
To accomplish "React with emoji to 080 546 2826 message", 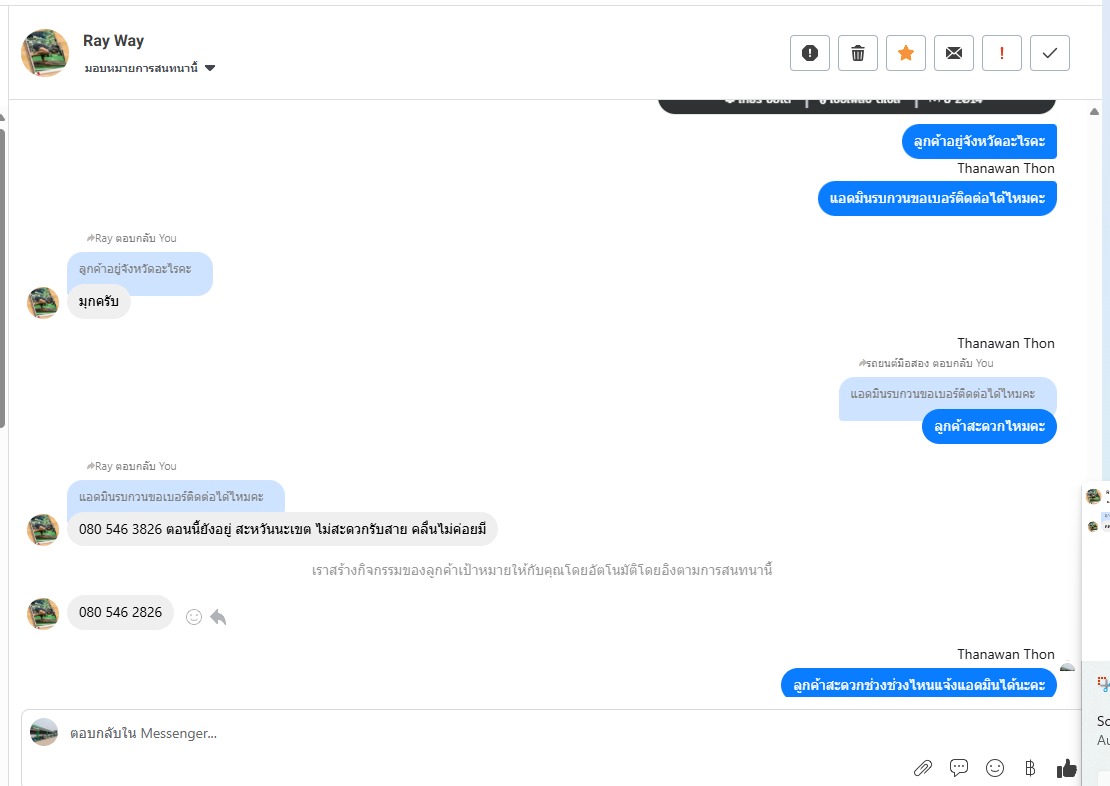I will [193, 617].
